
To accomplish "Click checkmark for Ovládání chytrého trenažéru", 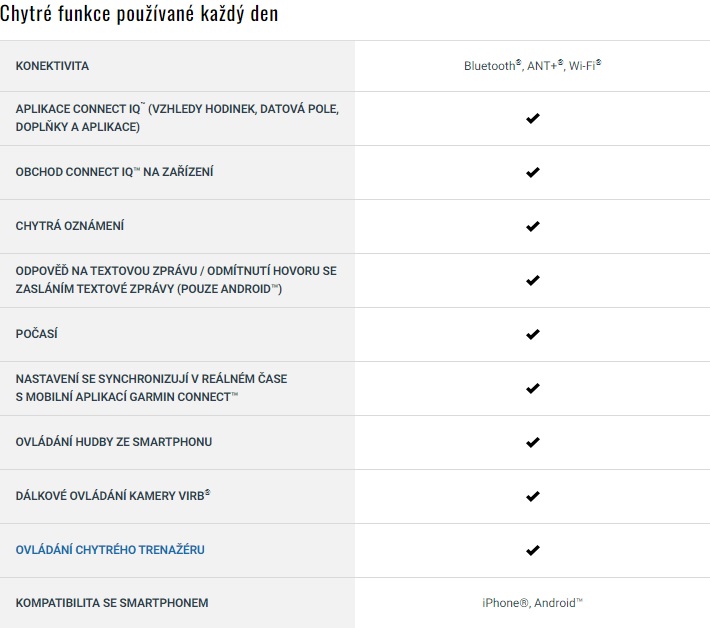I will tap(532, 550).
